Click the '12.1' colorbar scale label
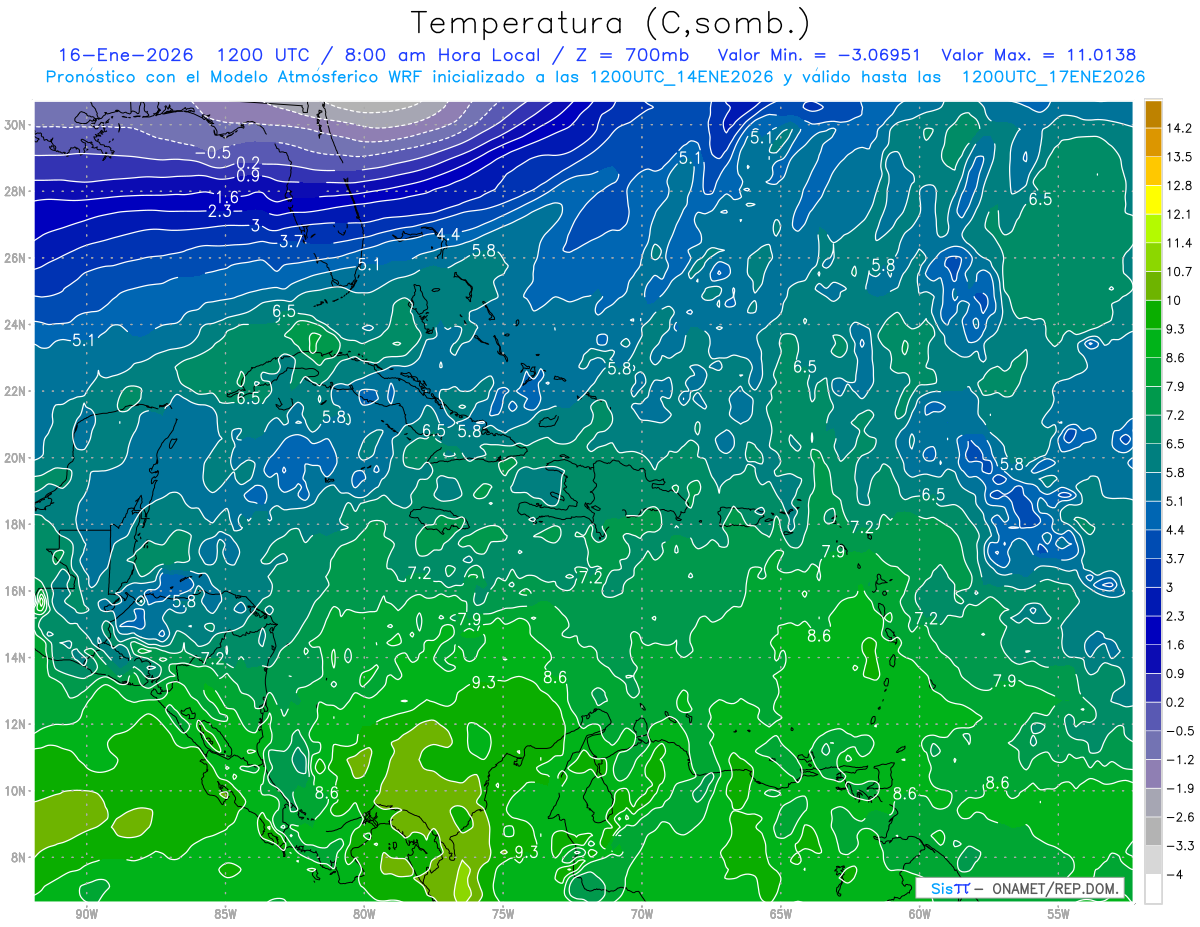This screenshot has width=1200, height=927. tap(1180, 214)
